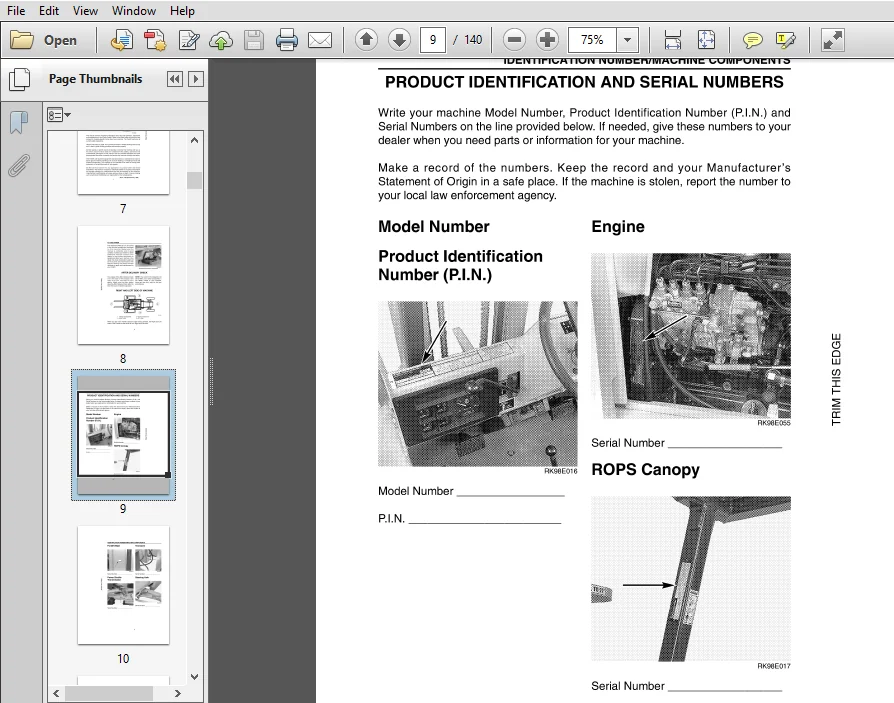Click the Engine heading in document
The width and height of the screenshot is (894, 703).
(x=618, y=226)
